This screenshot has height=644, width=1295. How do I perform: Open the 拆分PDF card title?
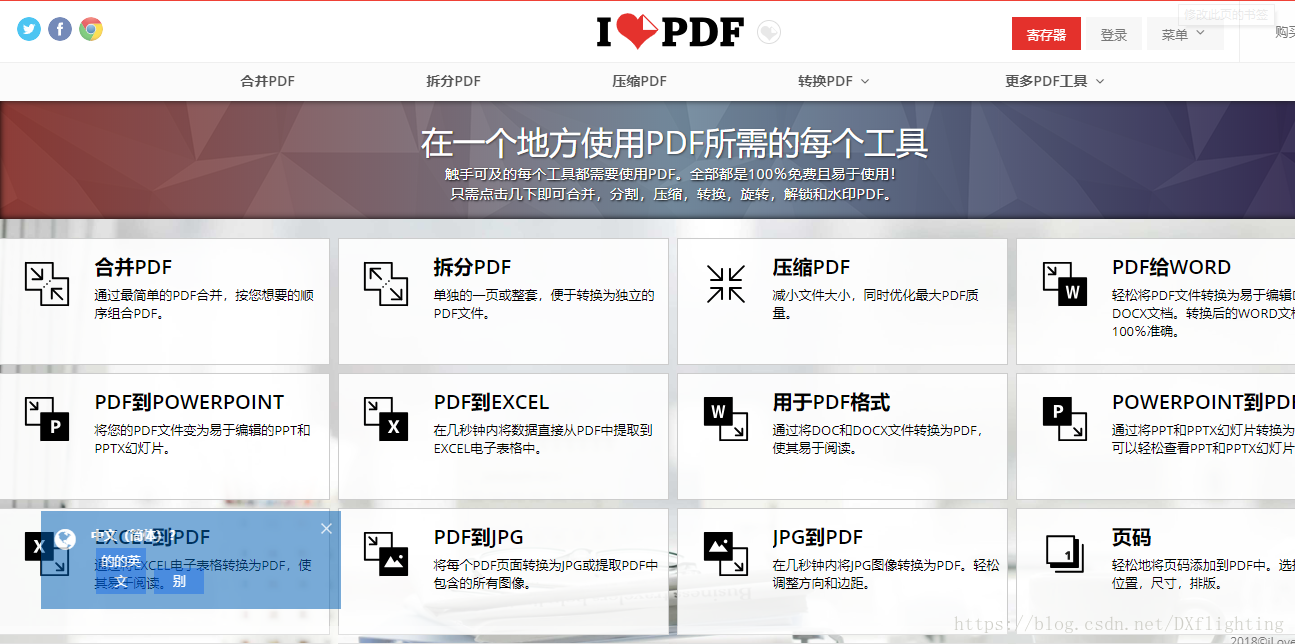(x=472, y=267)
